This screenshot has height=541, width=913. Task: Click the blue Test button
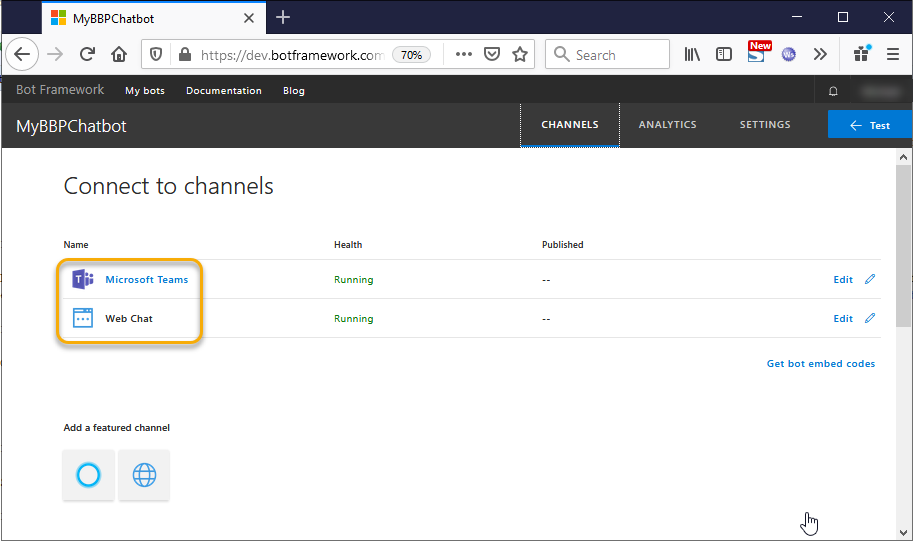(870, 125)
